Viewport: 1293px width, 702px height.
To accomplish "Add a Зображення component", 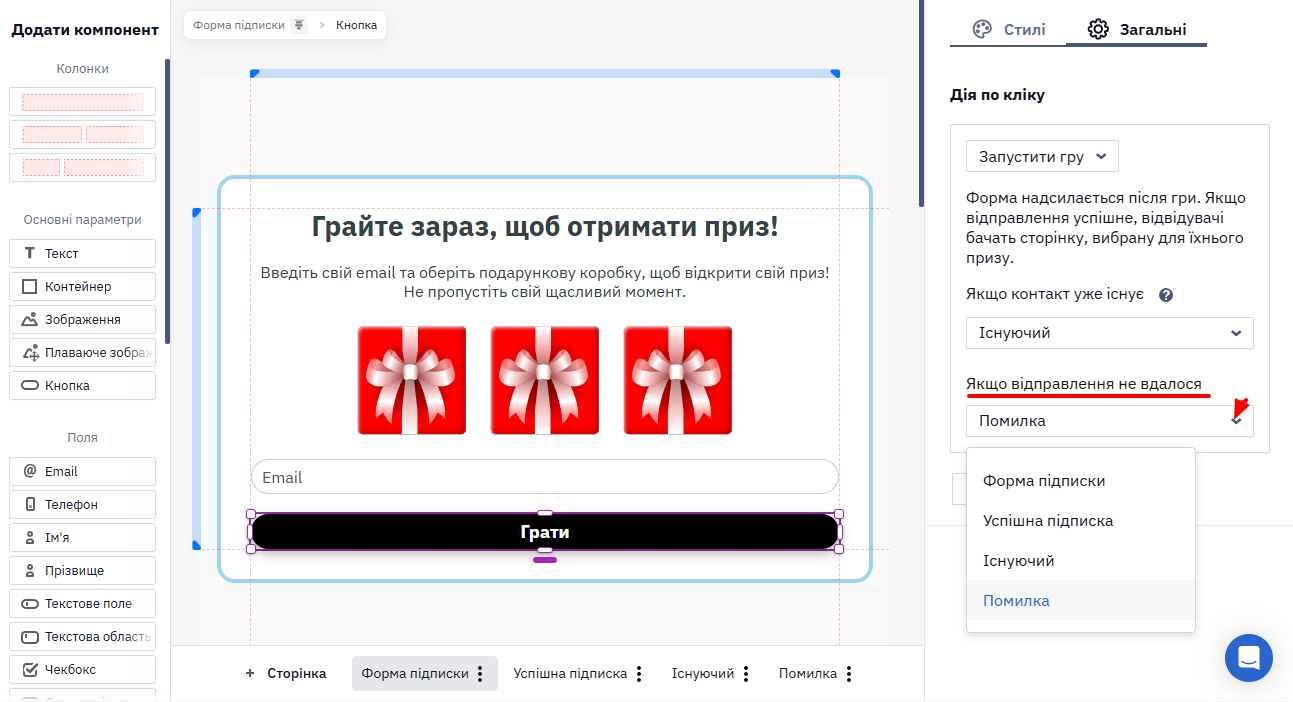I will click(x=82, y=319).
